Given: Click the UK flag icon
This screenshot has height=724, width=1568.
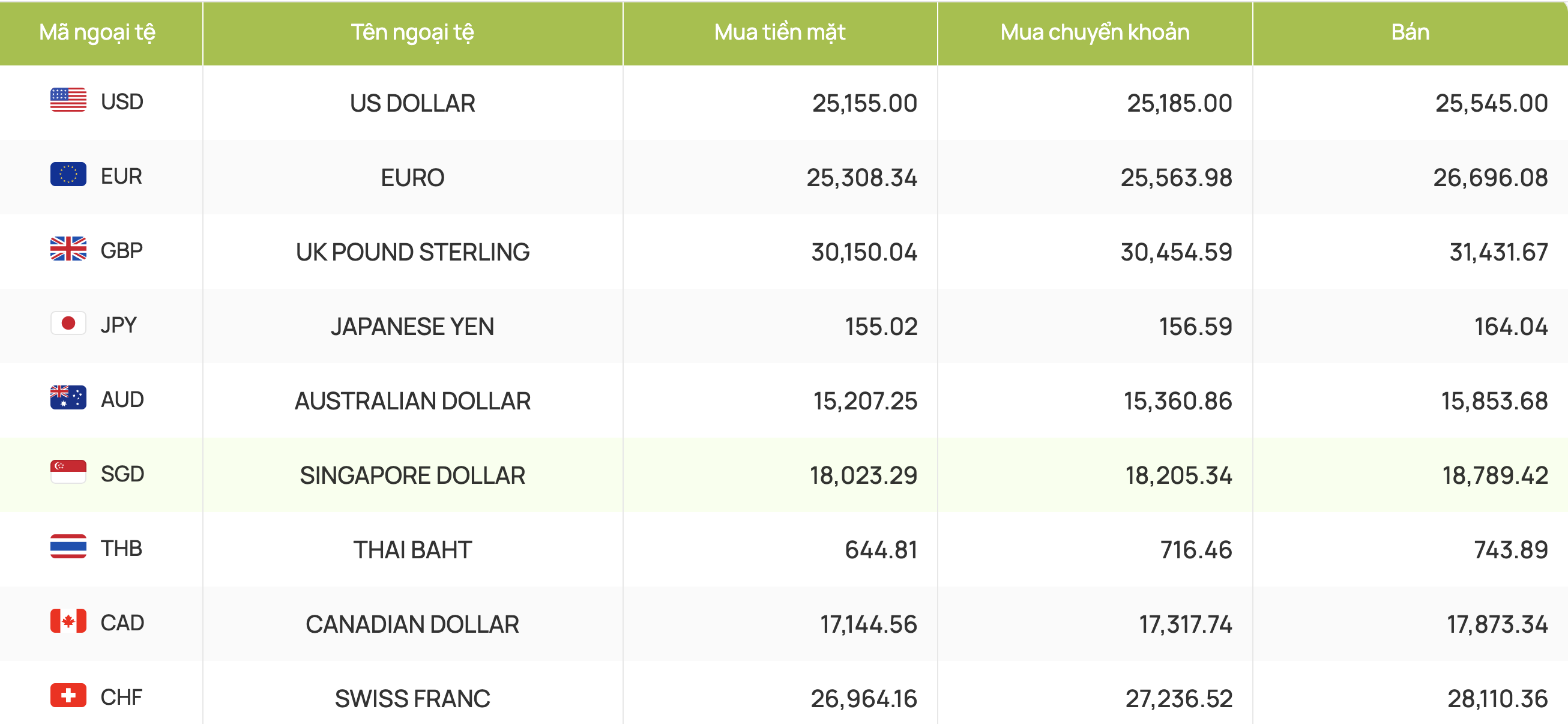Looking at the screenshot, I should click(68, 249).
